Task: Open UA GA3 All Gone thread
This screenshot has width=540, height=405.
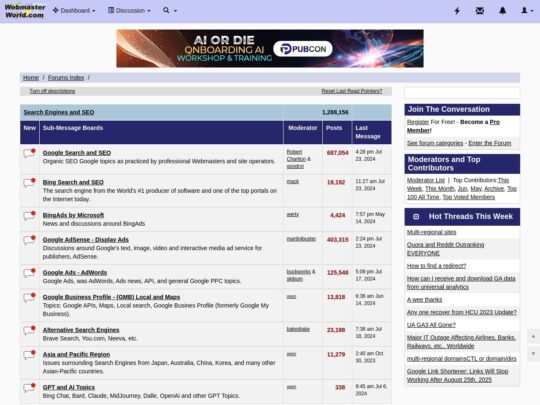Action: point(431,325)
